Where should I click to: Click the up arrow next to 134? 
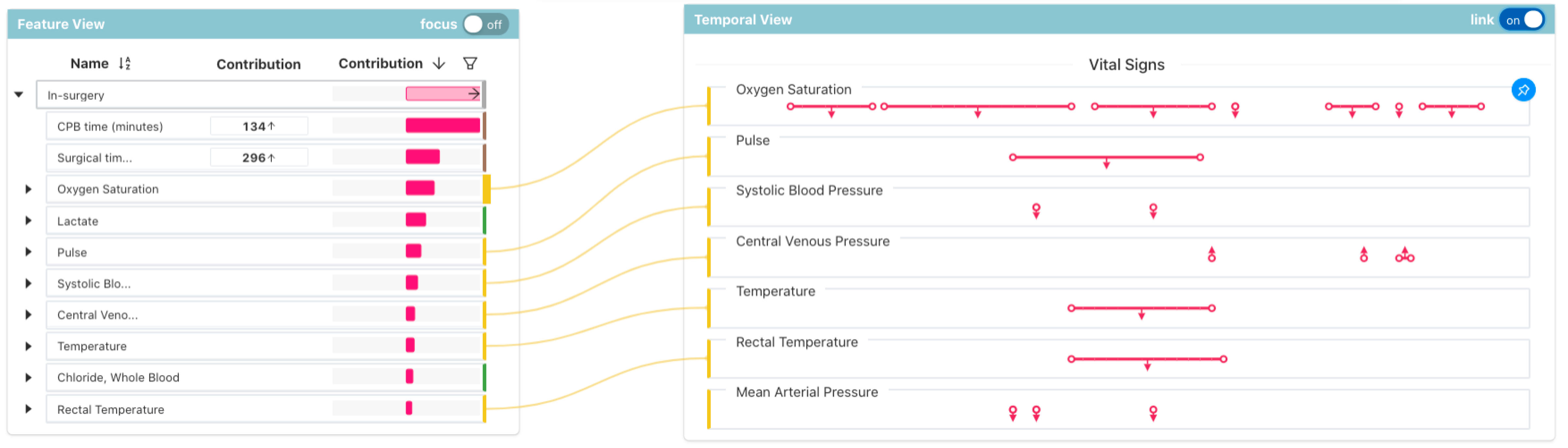pos(272,126)
